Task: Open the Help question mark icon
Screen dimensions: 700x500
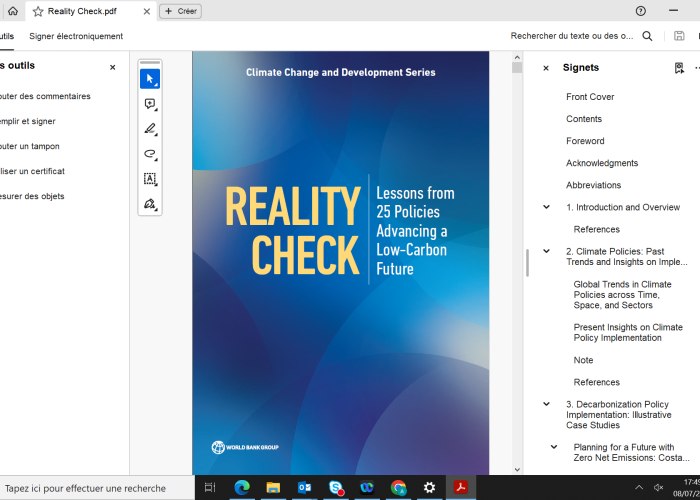Action: click(x=641, y=11)
